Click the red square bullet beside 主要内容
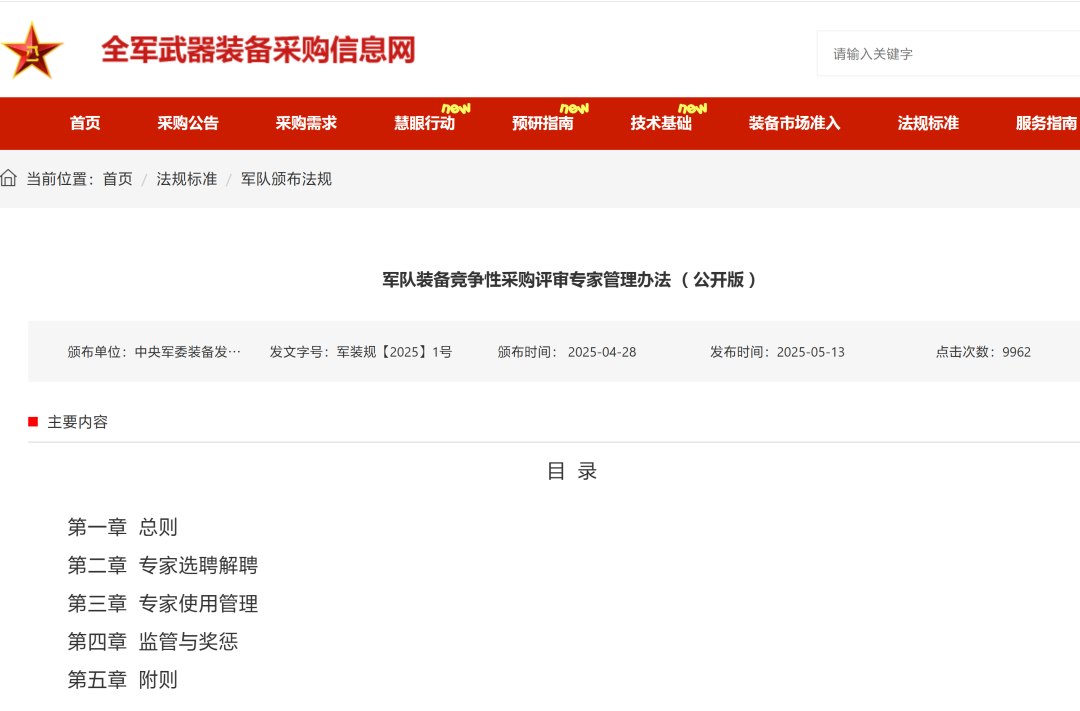This screenshot has width=1080, height=711. [31, 422]
